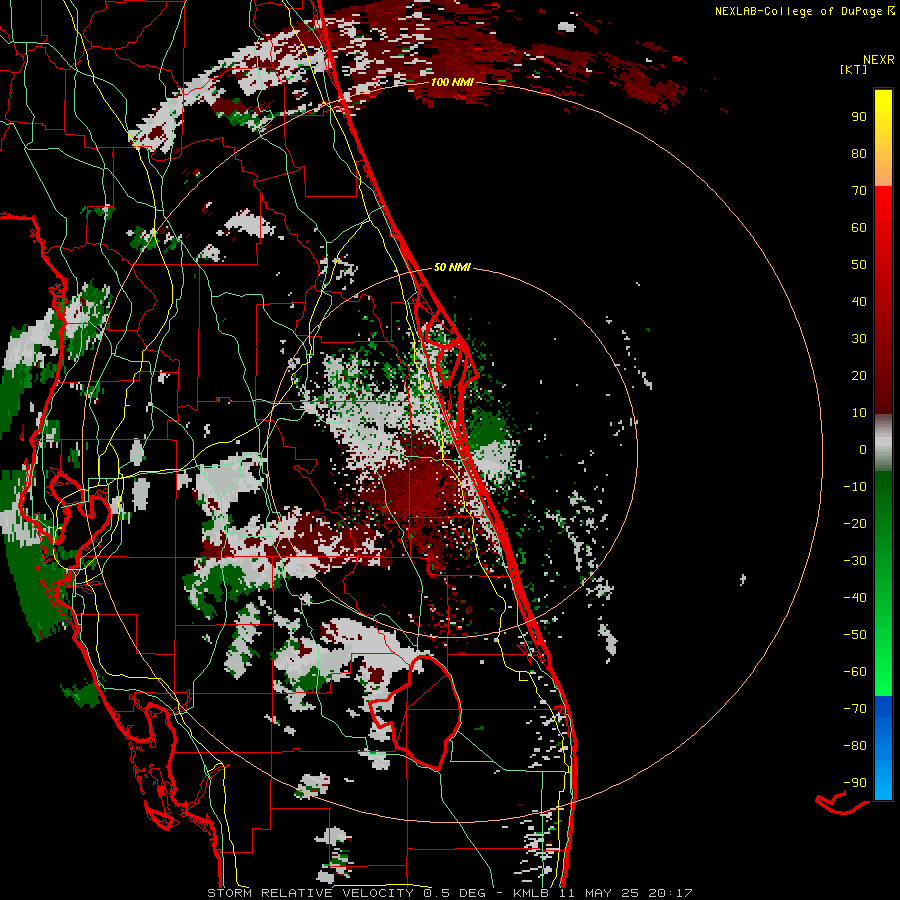Click the 50 NMI range ring label
Screen dimensions: 900x900
452,267
